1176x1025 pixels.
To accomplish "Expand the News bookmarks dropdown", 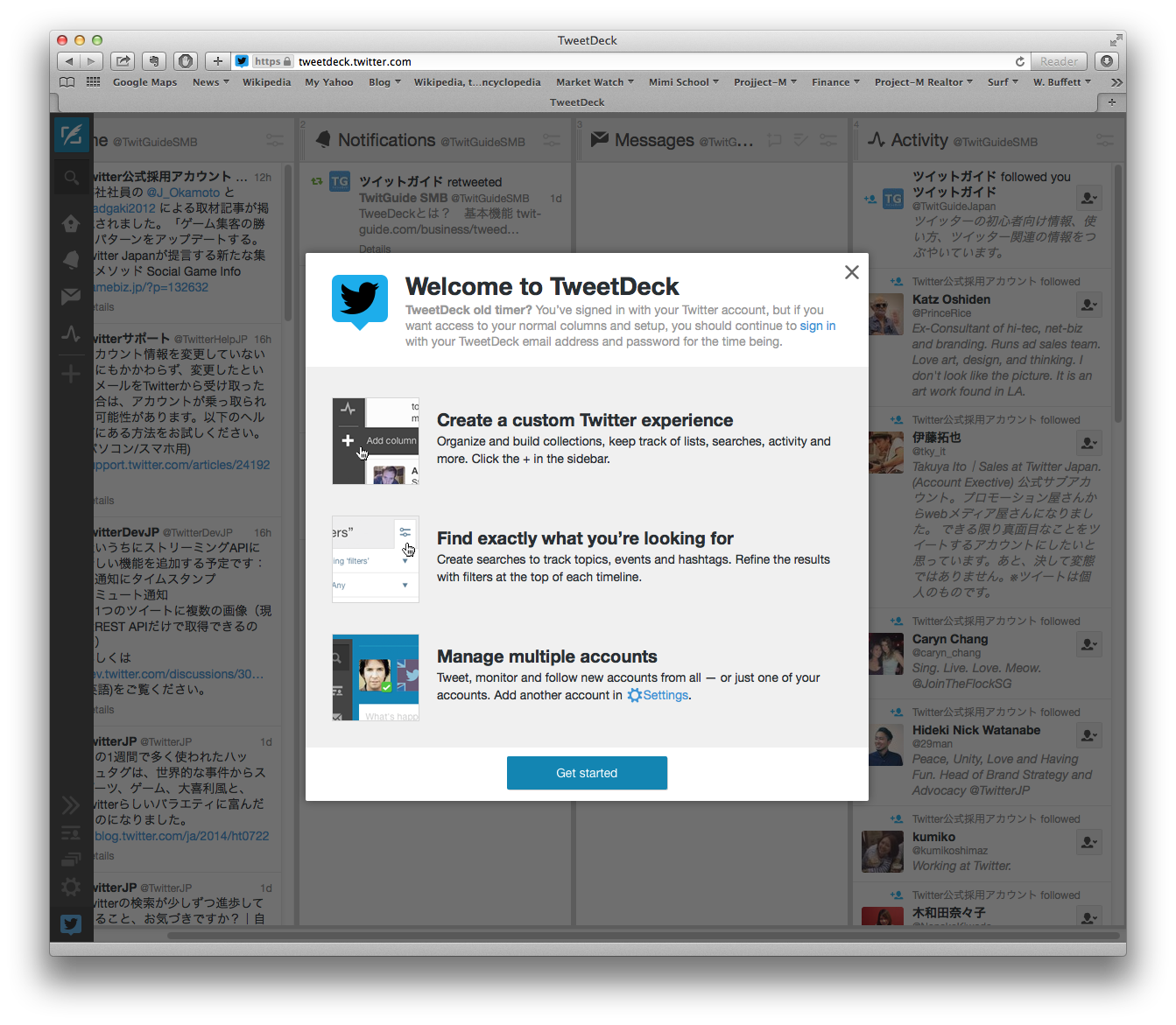I will coord(210,82).
